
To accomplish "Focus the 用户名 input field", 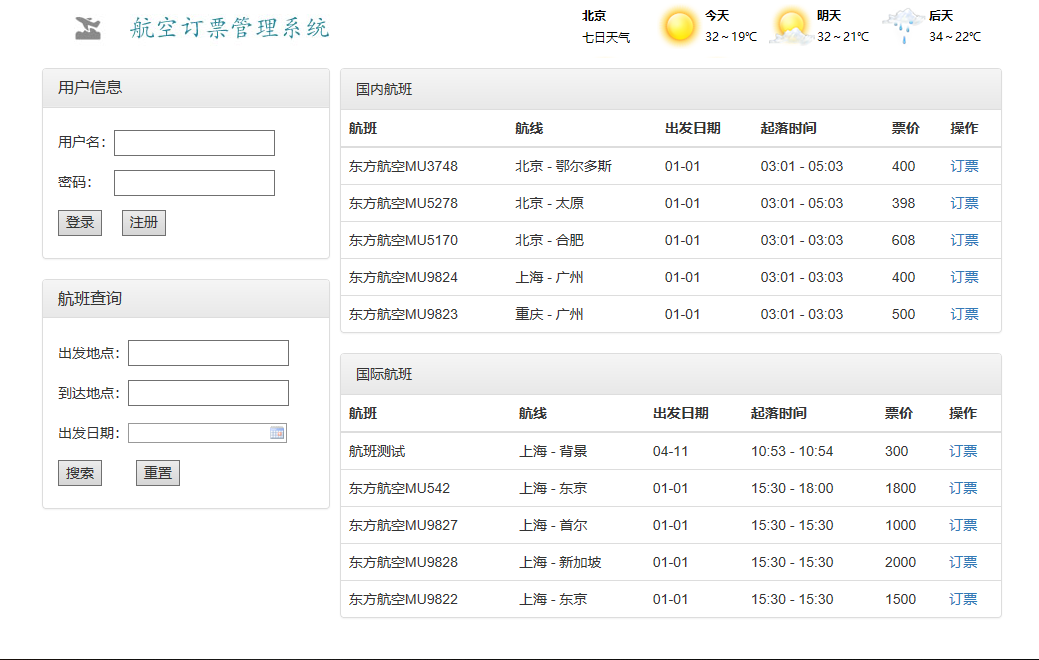I will coord(194,143).
